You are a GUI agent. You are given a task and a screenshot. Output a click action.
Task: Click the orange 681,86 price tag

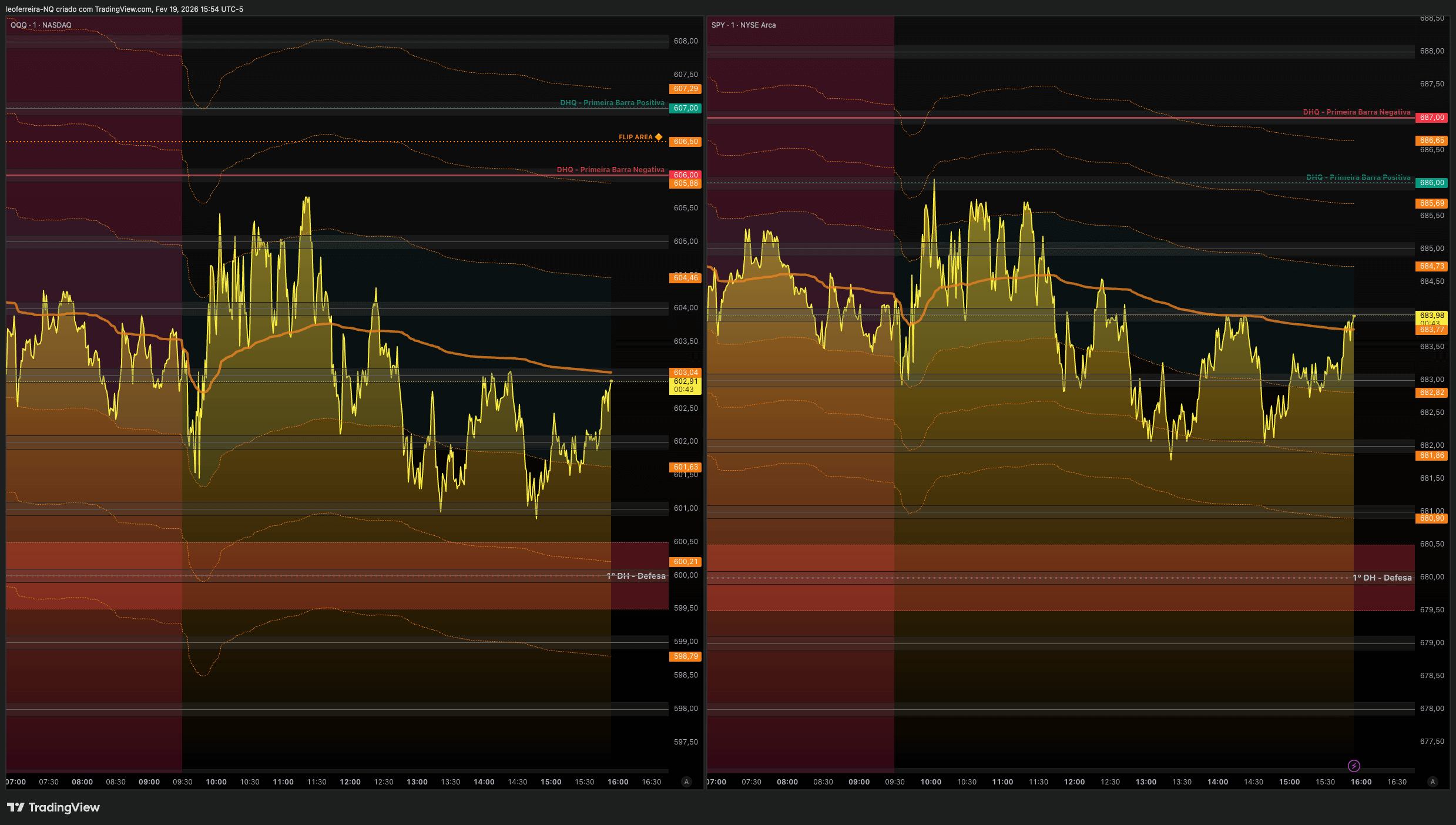1432,455
